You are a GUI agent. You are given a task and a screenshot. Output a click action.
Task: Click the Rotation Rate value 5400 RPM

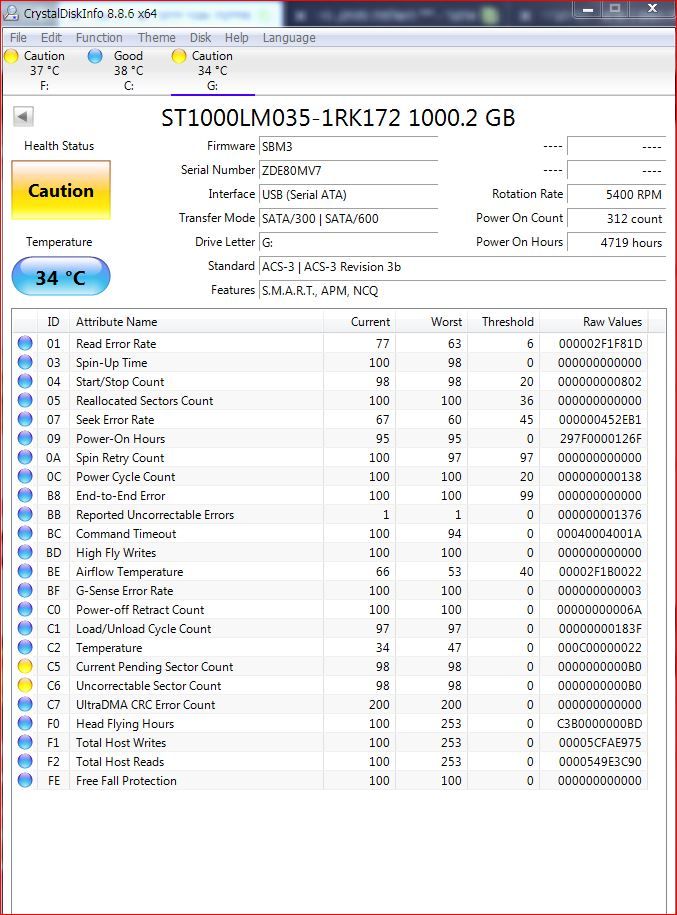616,194
